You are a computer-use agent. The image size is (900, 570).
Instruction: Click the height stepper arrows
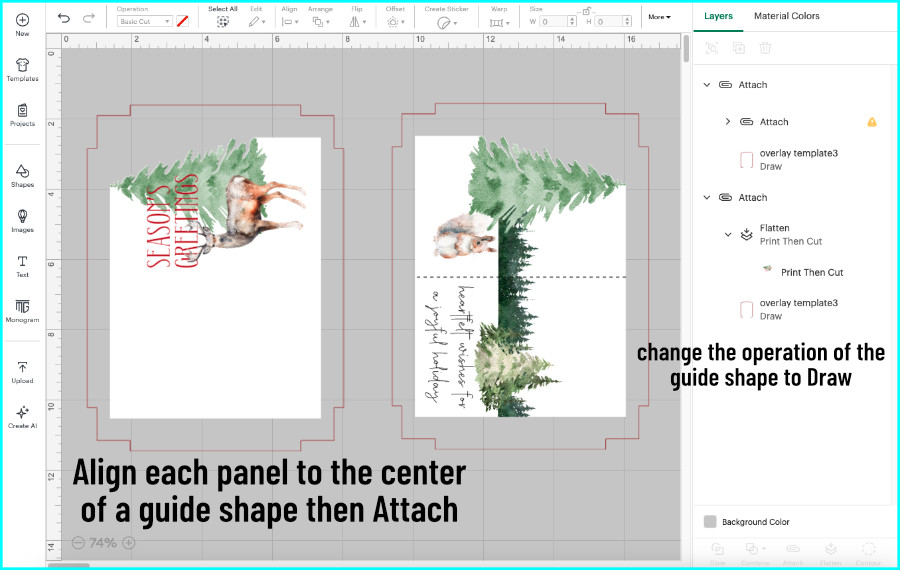pos(627,21)
